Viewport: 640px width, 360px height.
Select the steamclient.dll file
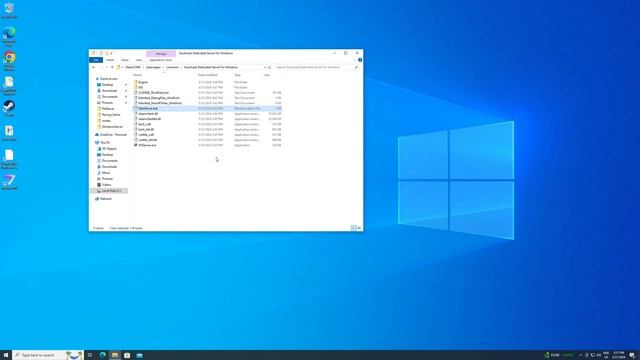tap(147, 113)
